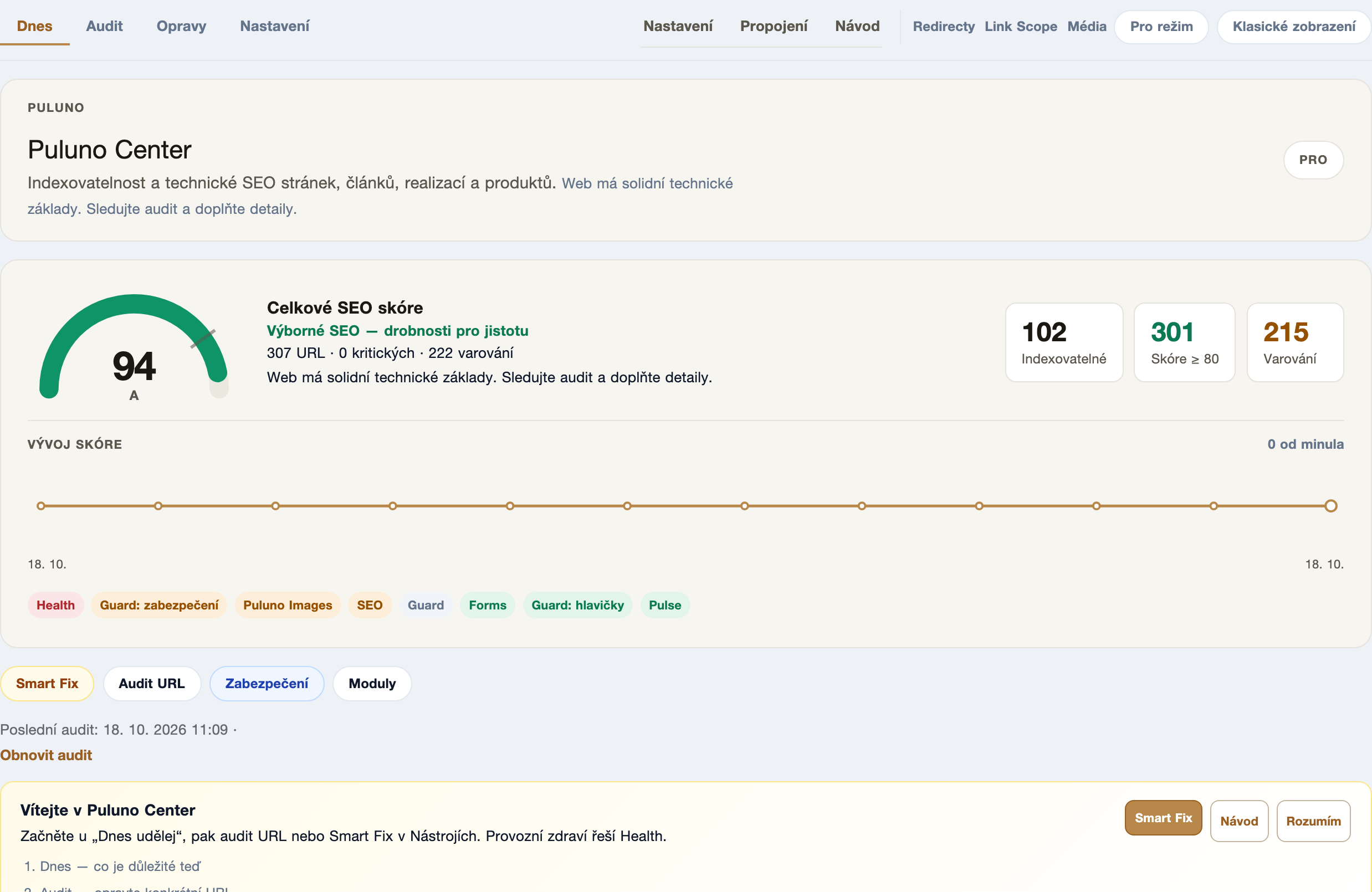Image resolution: width=1372 pixels, height=892 pixels.
Task: Click the Návod button in welcome box
Action: pos(1240,821)
